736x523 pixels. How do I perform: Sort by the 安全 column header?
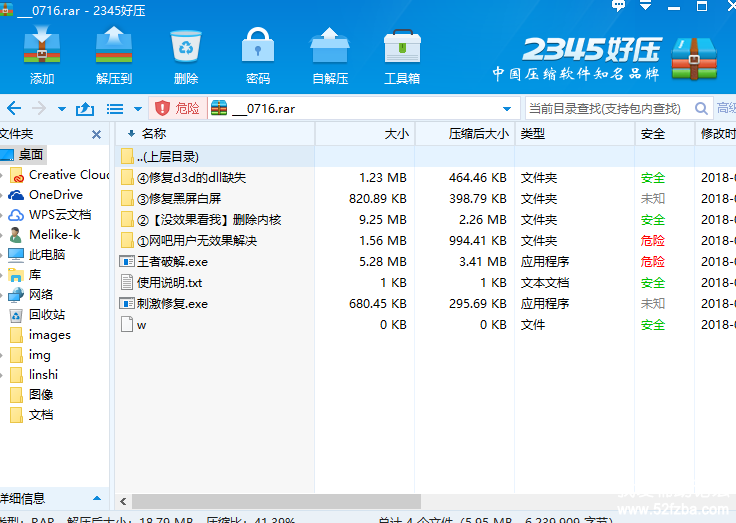pos(665,134)
